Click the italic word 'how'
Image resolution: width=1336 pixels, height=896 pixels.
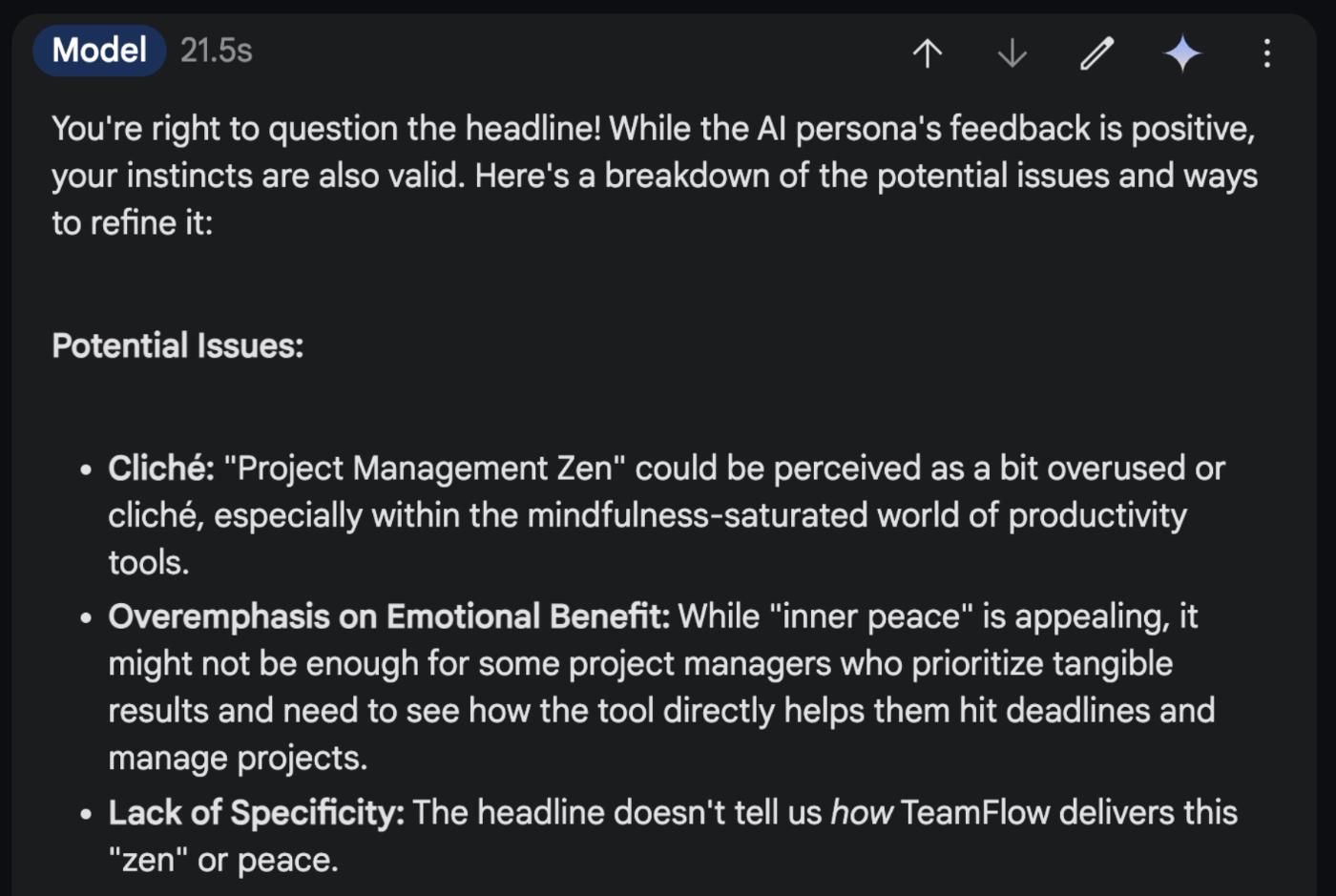(x=861, y=813)
